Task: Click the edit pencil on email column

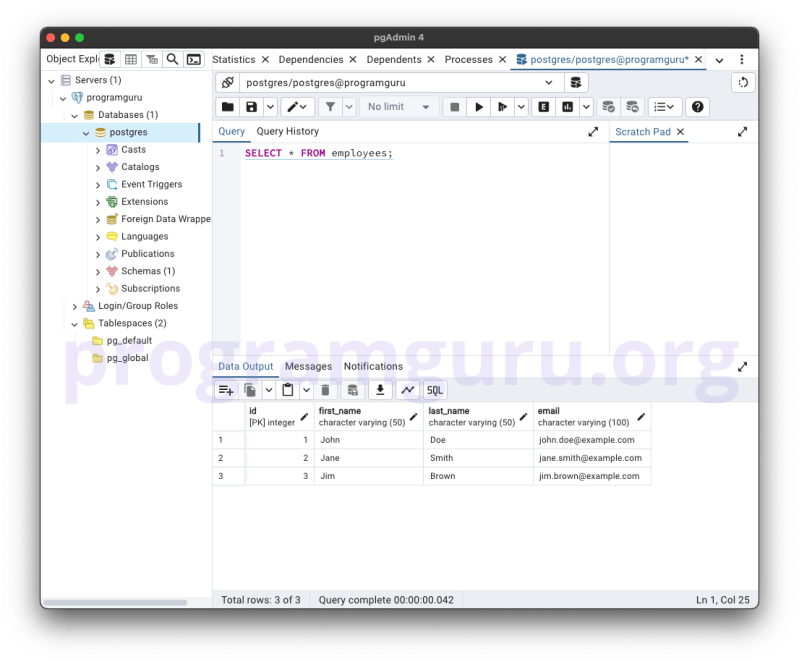Action: tap(641, 417)
